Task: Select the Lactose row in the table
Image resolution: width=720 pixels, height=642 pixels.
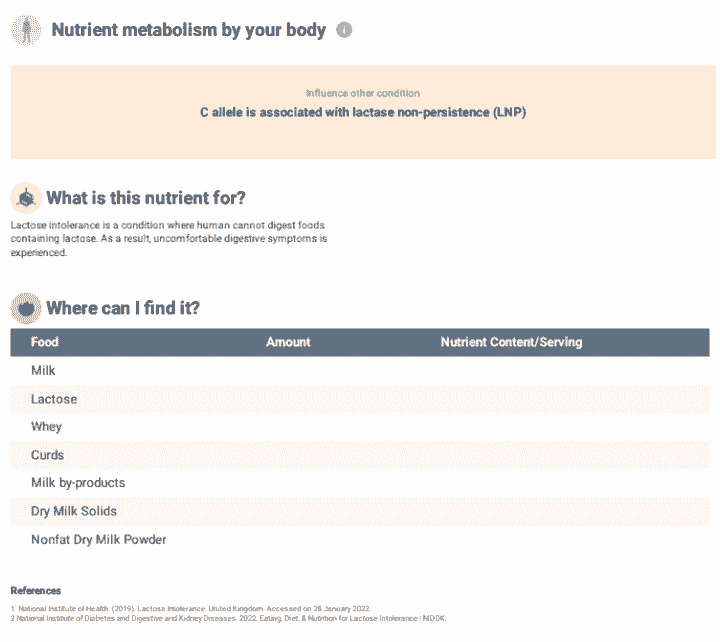Action: (x=54, y=399)
